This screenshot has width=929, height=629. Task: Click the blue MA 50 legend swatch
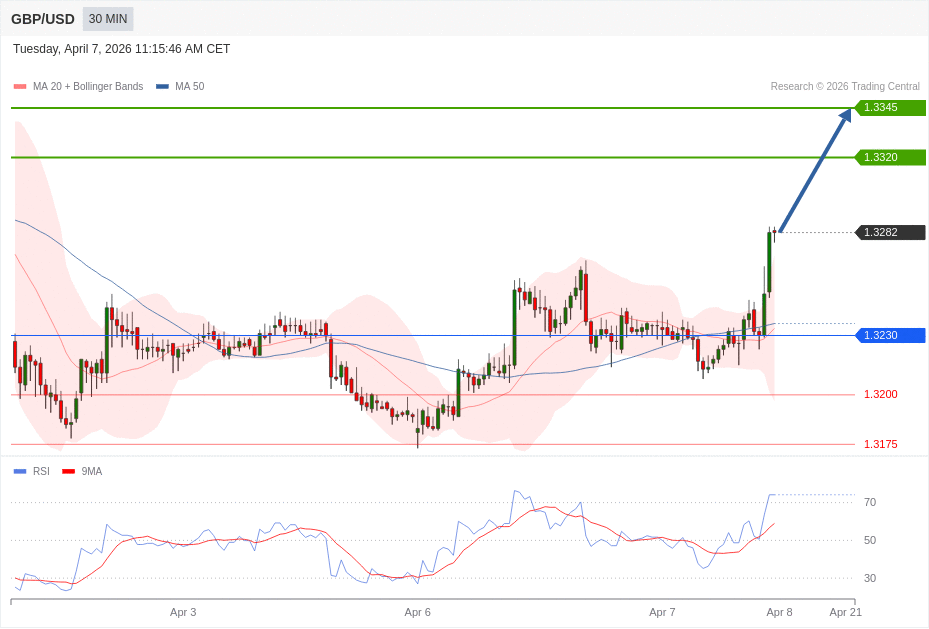162,87
